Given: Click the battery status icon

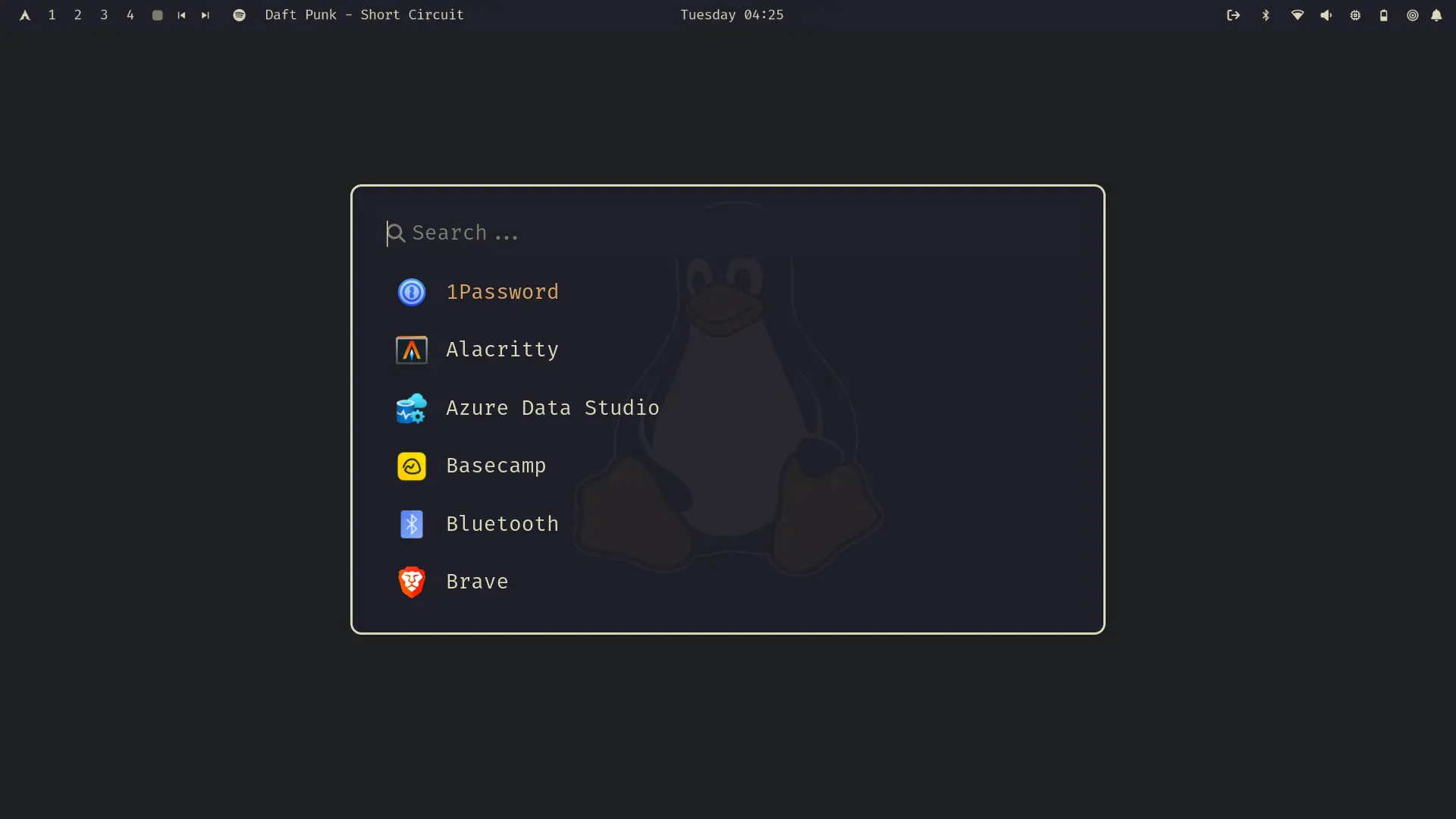Looking at the screenshot, I should tap(1383, 15).
